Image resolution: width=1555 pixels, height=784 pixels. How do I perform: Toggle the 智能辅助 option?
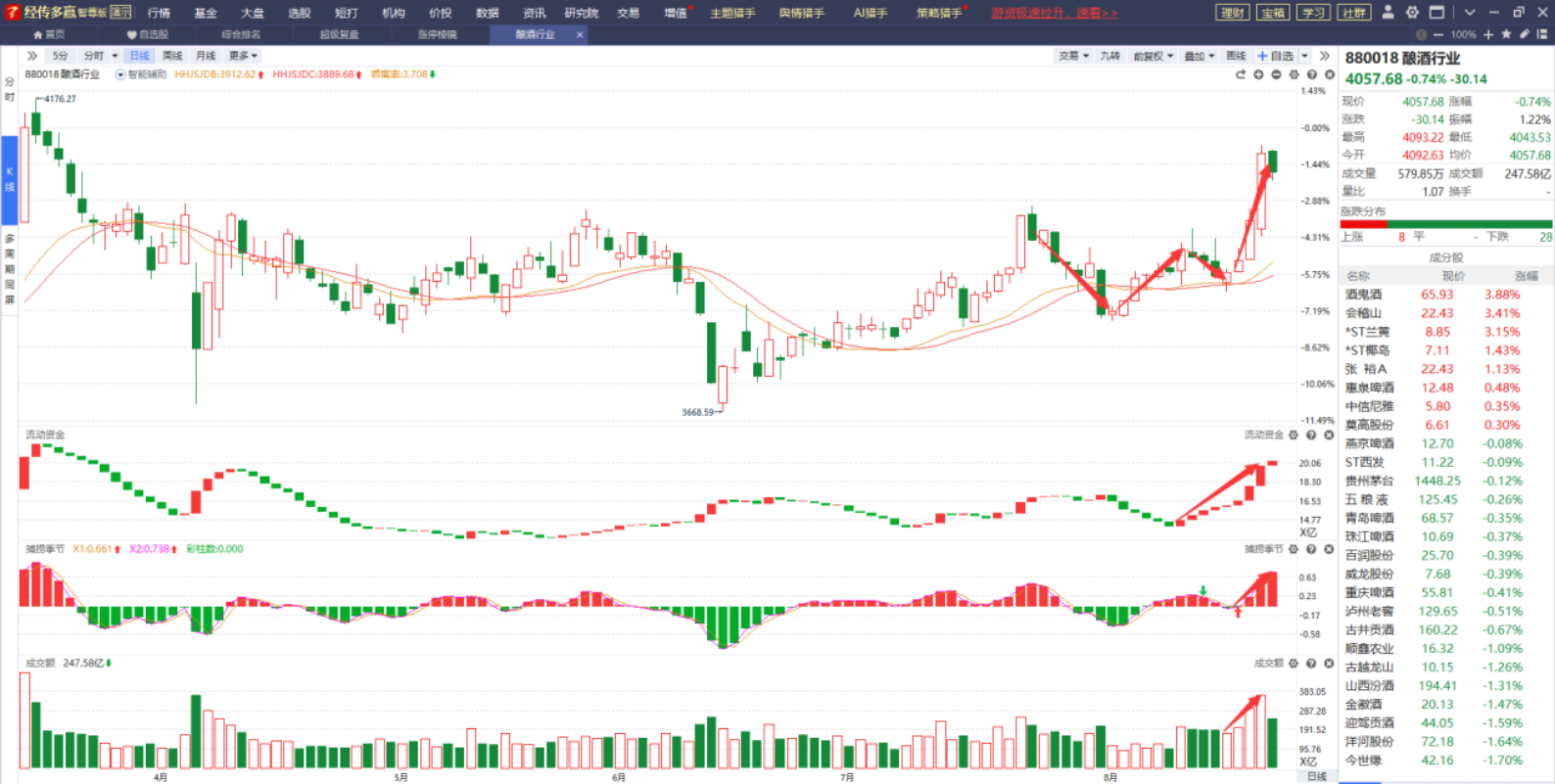click(x=142, y=74)
